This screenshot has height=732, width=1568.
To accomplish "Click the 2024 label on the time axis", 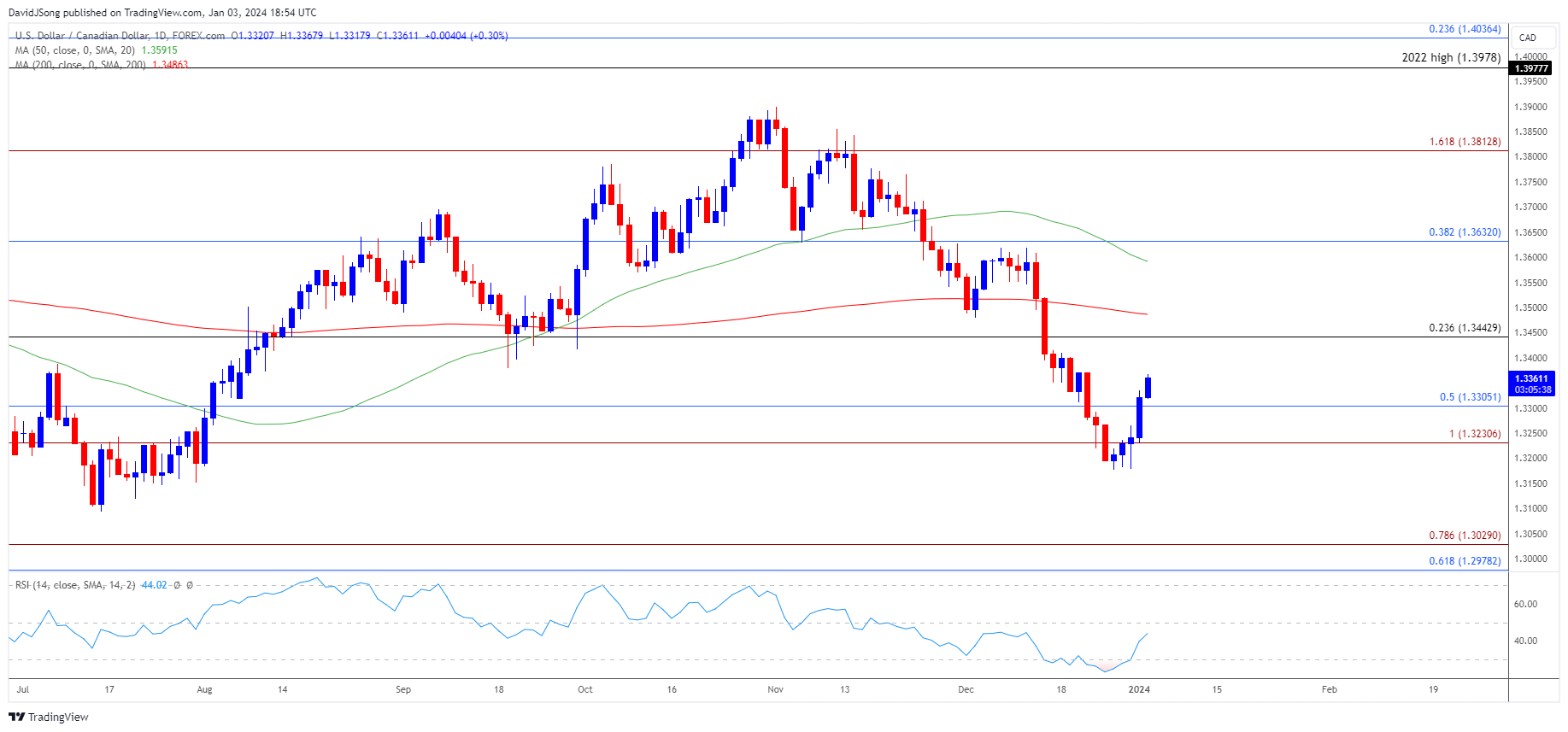I will tap(1140, 689).
